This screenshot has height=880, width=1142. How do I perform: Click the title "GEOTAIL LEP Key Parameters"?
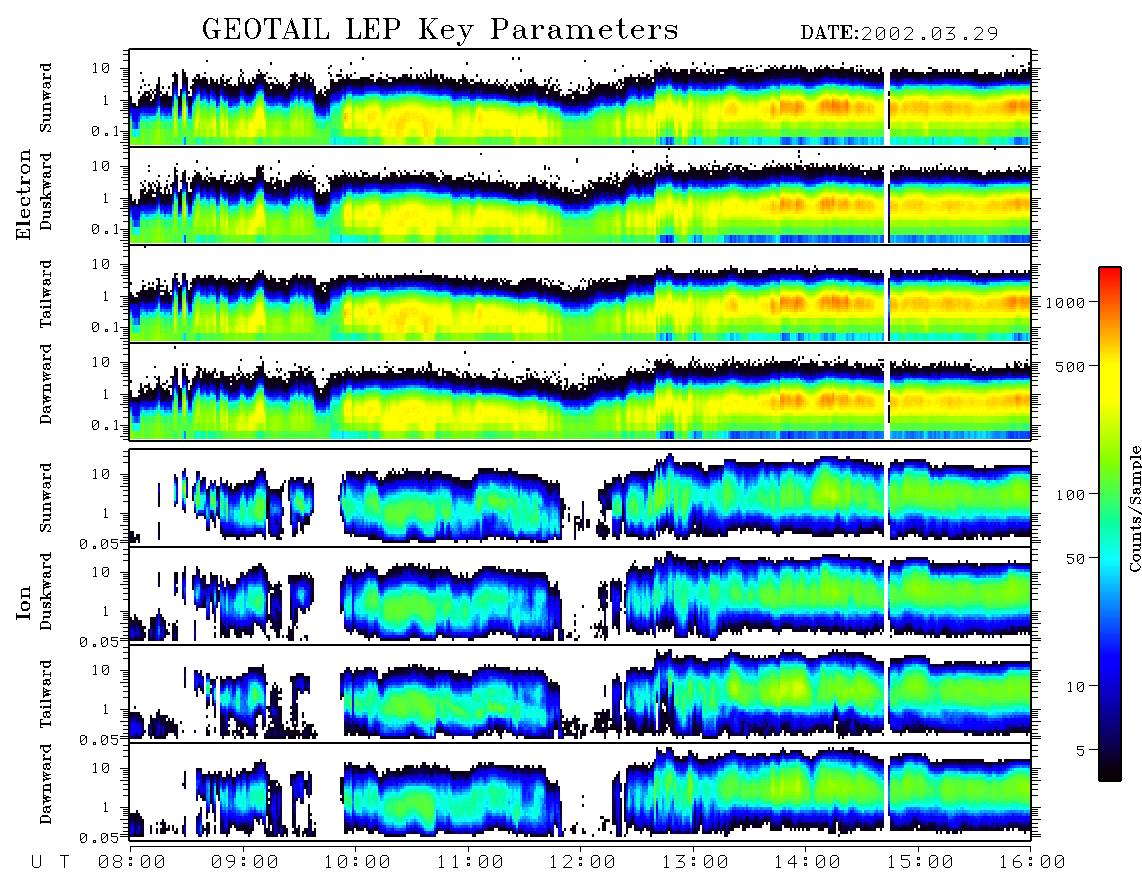click(440, 30)
